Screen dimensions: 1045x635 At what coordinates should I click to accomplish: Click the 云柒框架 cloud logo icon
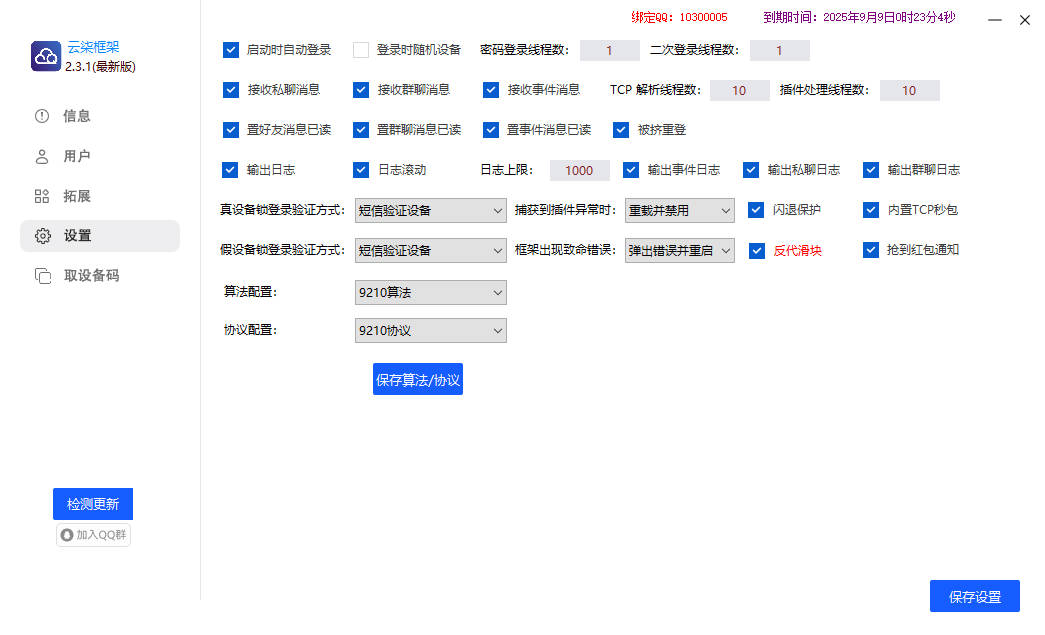point(46,57)
